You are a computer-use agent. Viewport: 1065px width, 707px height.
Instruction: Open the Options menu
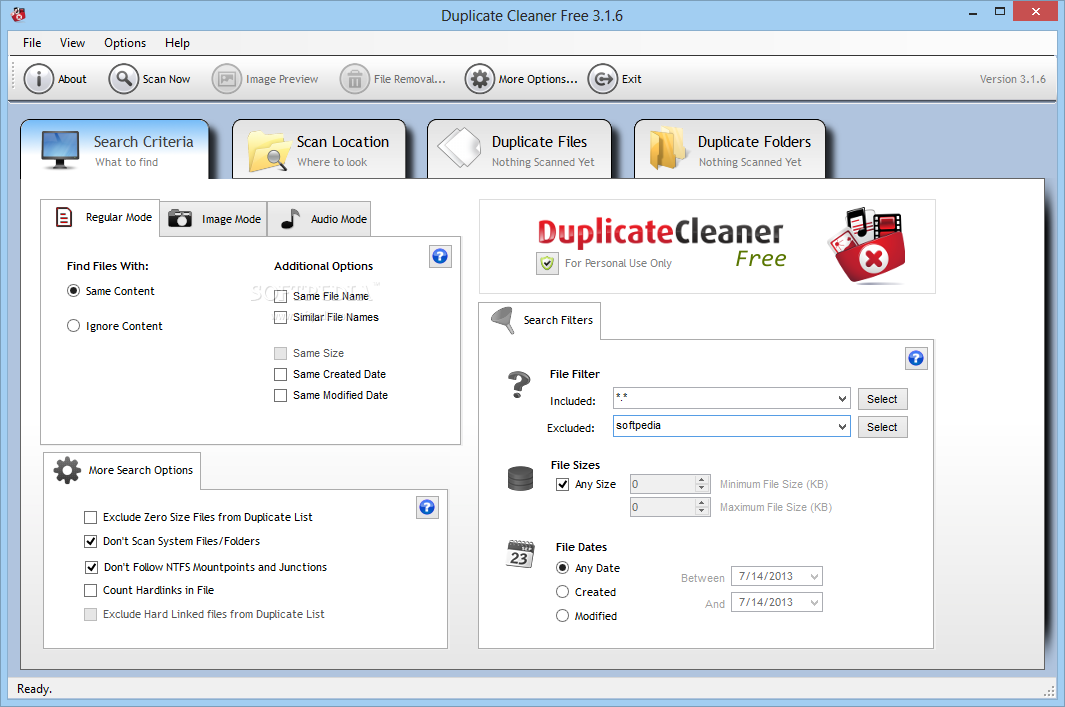tap(124, 43)
